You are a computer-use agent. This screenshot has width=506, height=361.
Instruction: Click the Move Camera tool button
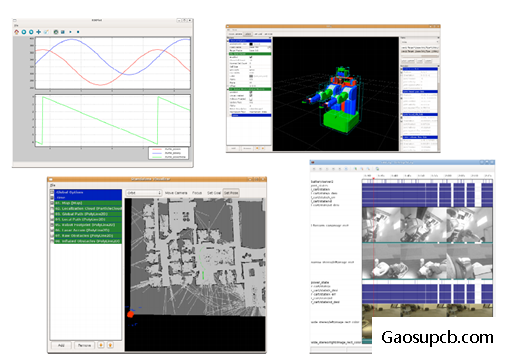tap(176, 193)
